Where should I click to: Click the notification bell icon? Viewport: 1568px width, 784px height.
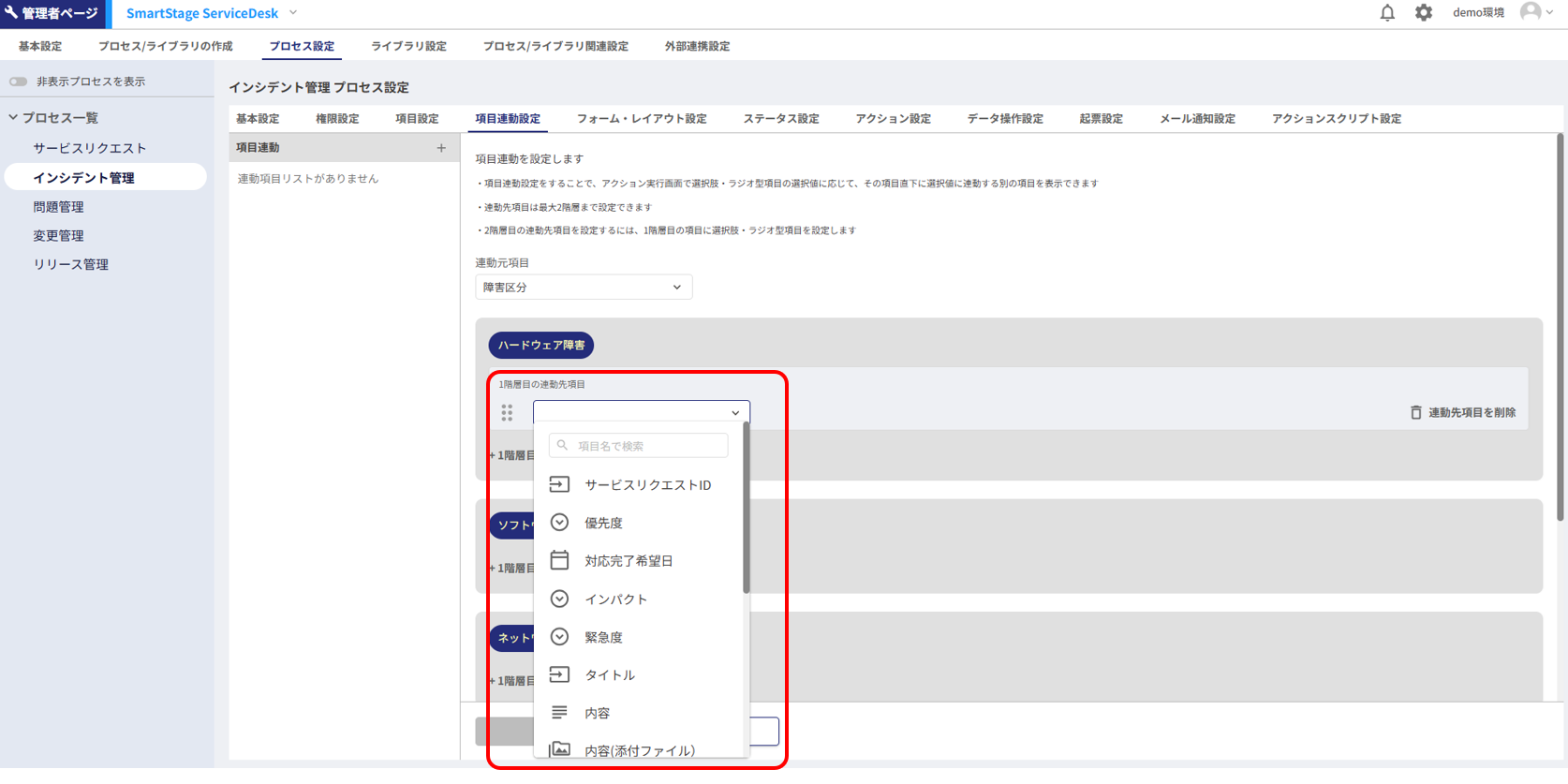(1387, 13)
